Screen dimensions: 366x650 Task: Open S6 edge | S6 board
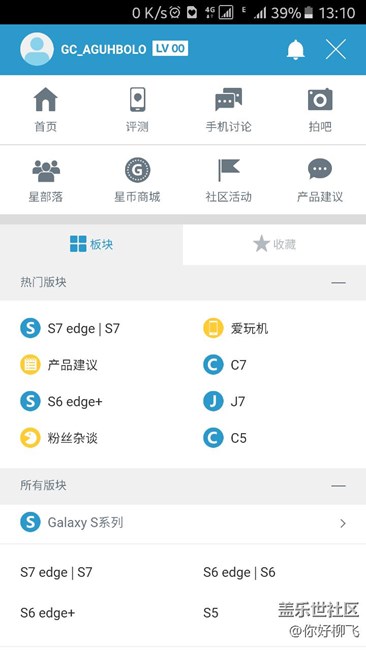(239, 572)
